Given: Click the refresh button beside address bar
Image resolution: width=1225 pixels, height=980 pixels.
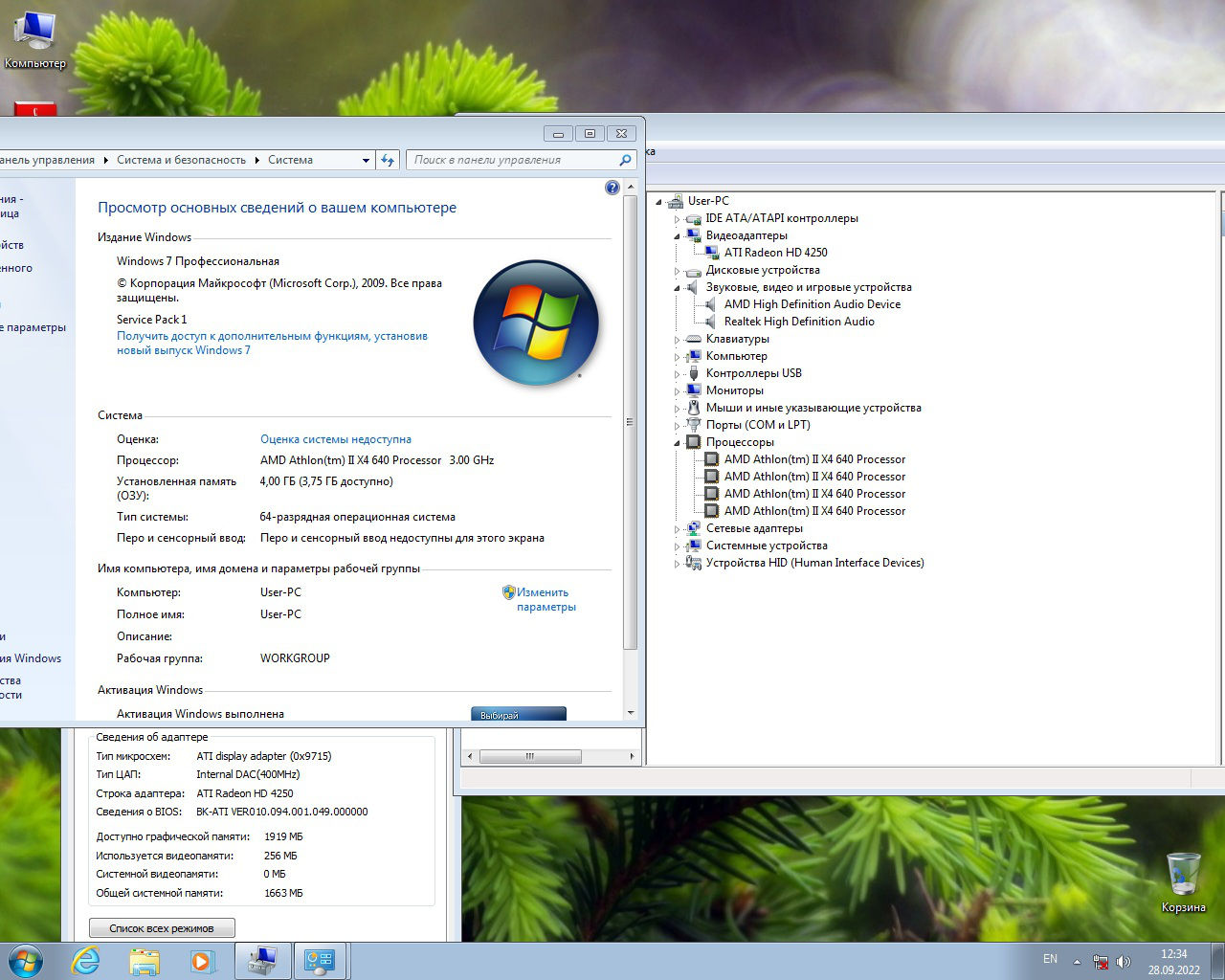Looking at the screenshot, I should click(388, 160).
